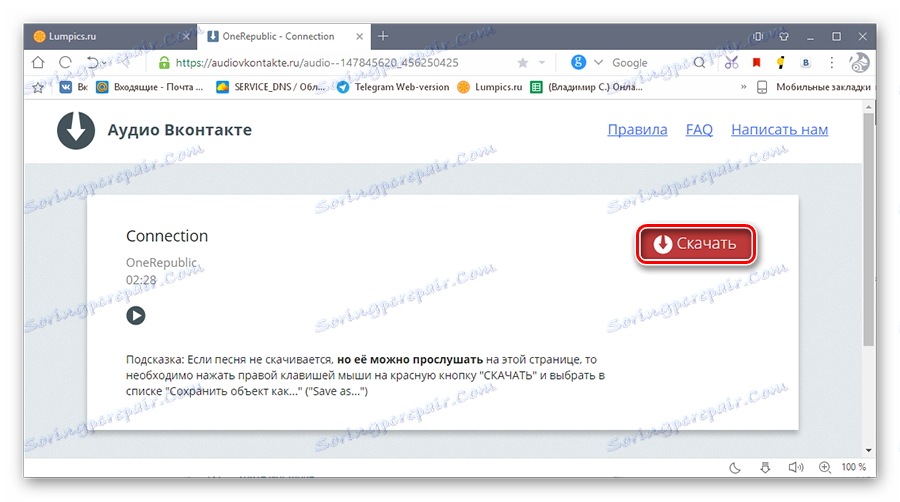Click the audiovkontakte.ru address bar URL
The width and height of the screenshot is (900, 502).
coord(317,63)
